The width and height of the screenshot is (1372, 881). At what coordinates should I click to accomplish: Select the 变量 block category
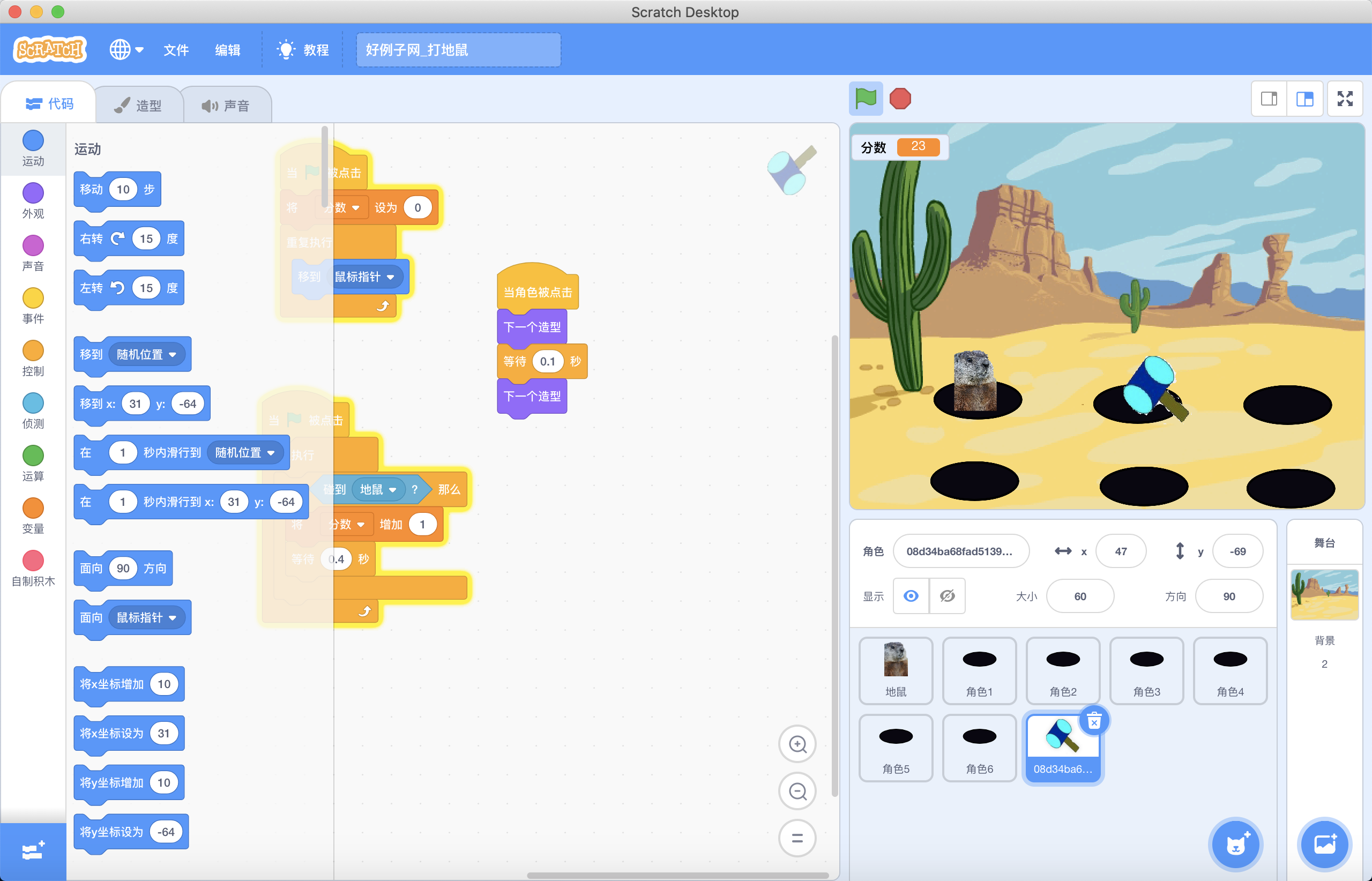(x=33, y=516)
